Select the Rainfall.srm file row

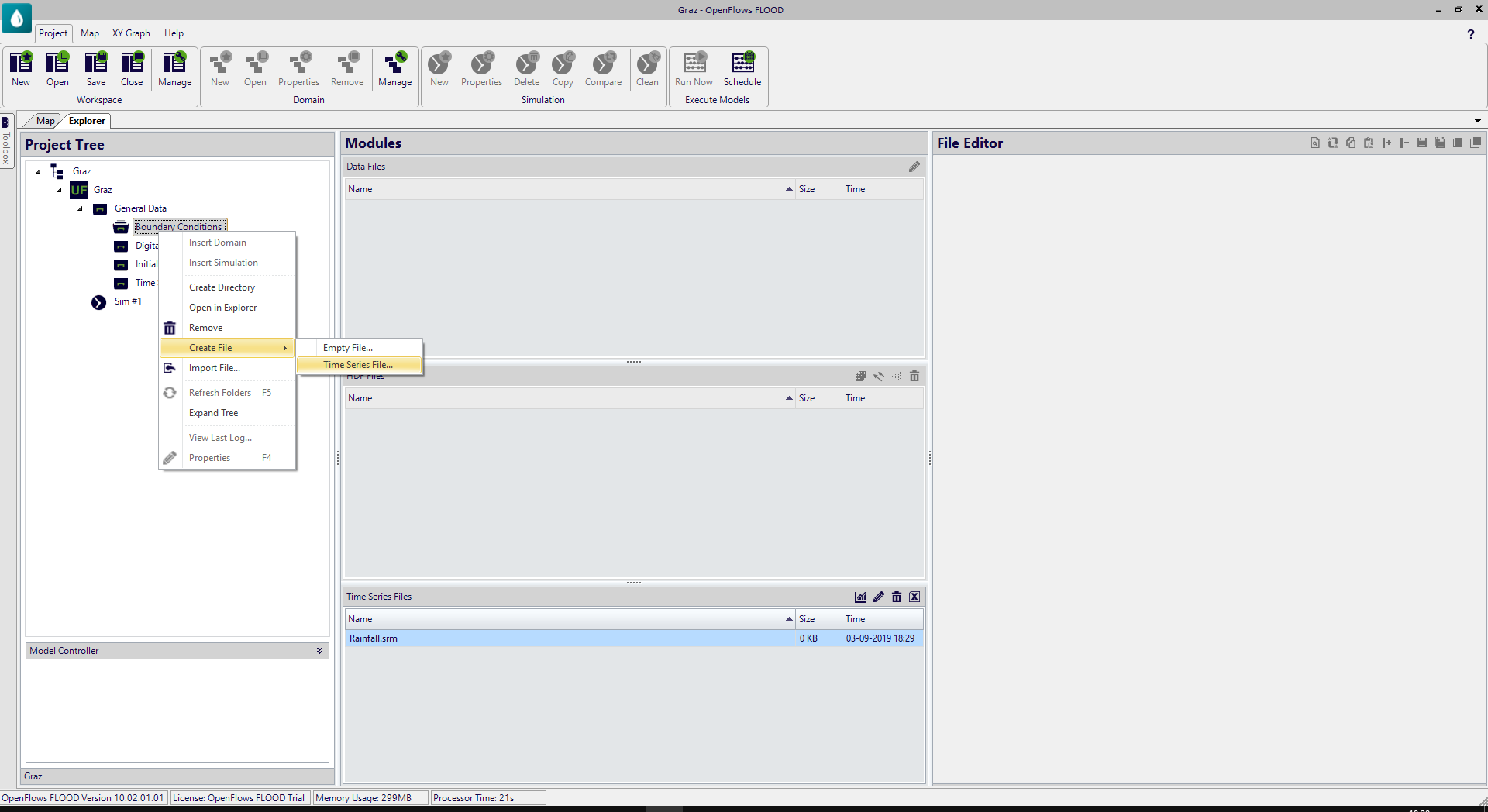[634, 638]
